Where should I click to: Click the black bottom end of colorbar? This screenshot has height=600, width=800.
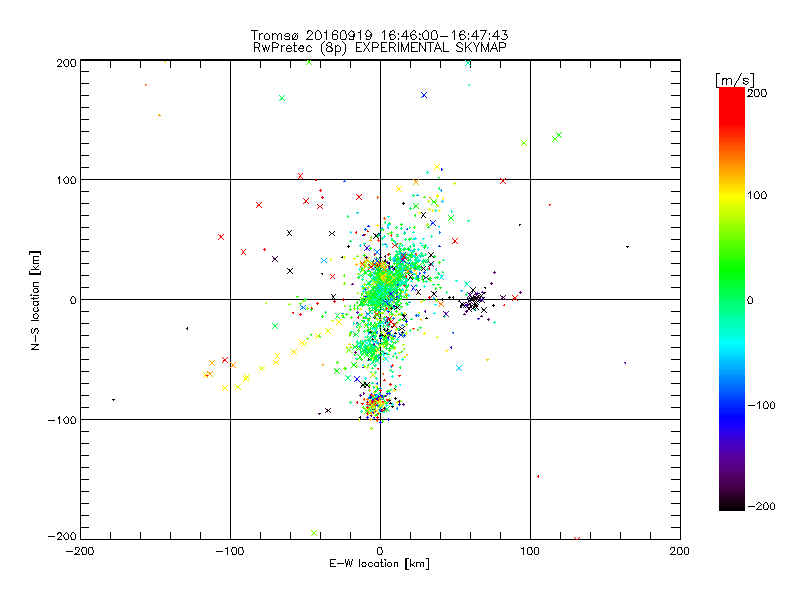[731, 504]
